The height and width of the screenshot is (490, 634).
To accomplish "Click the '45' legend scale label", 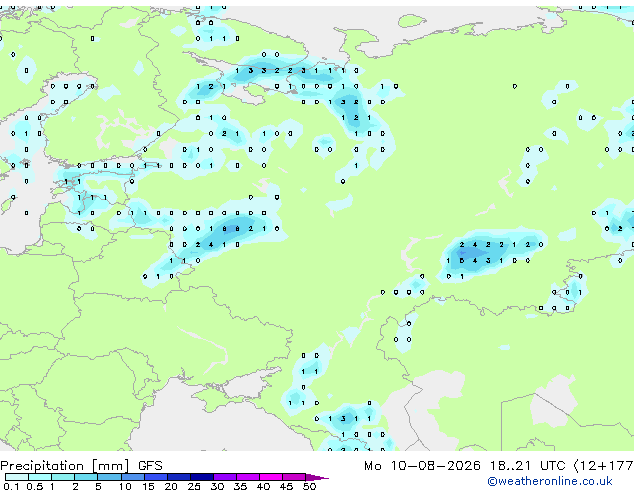I will point(286,486).
